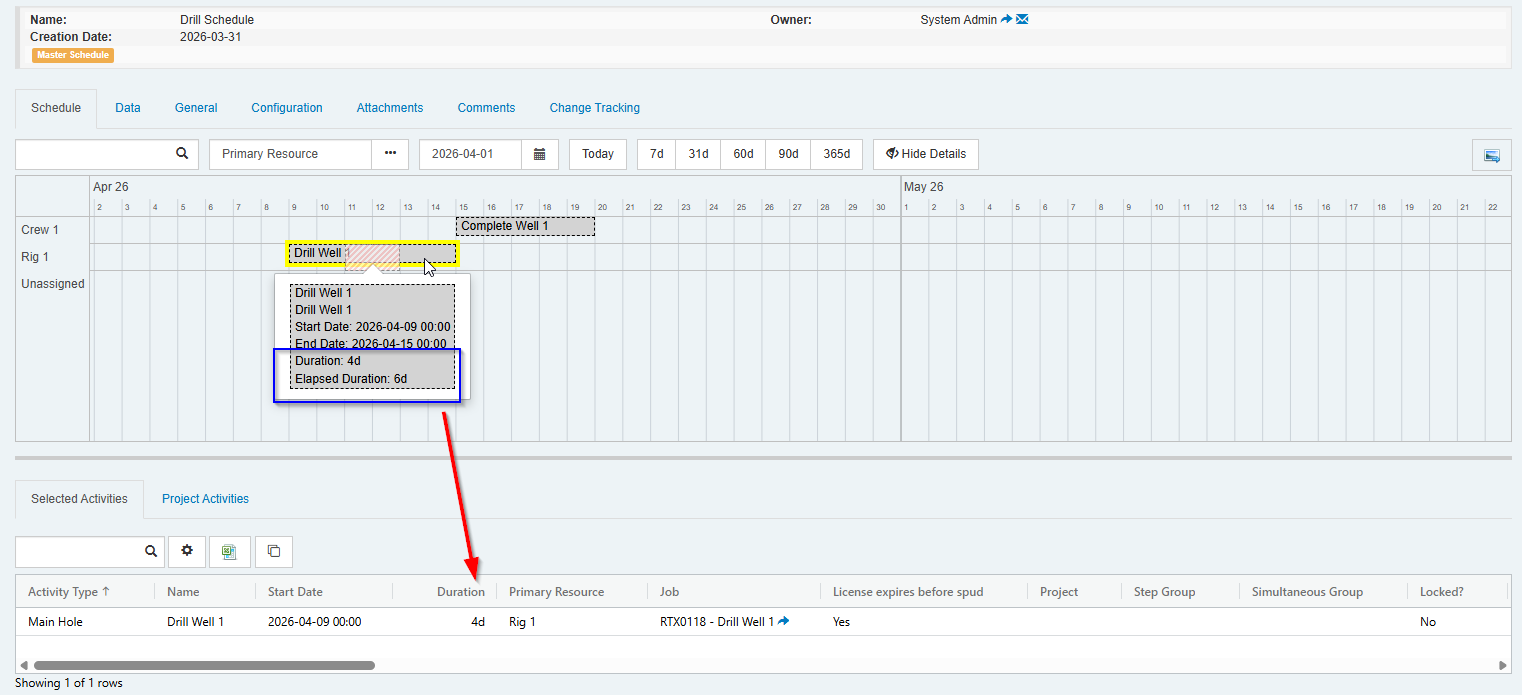The image size is (1522, 695).
Task: Export activities table to Excel
Action: pyautogui.click(x=229, y=551)
